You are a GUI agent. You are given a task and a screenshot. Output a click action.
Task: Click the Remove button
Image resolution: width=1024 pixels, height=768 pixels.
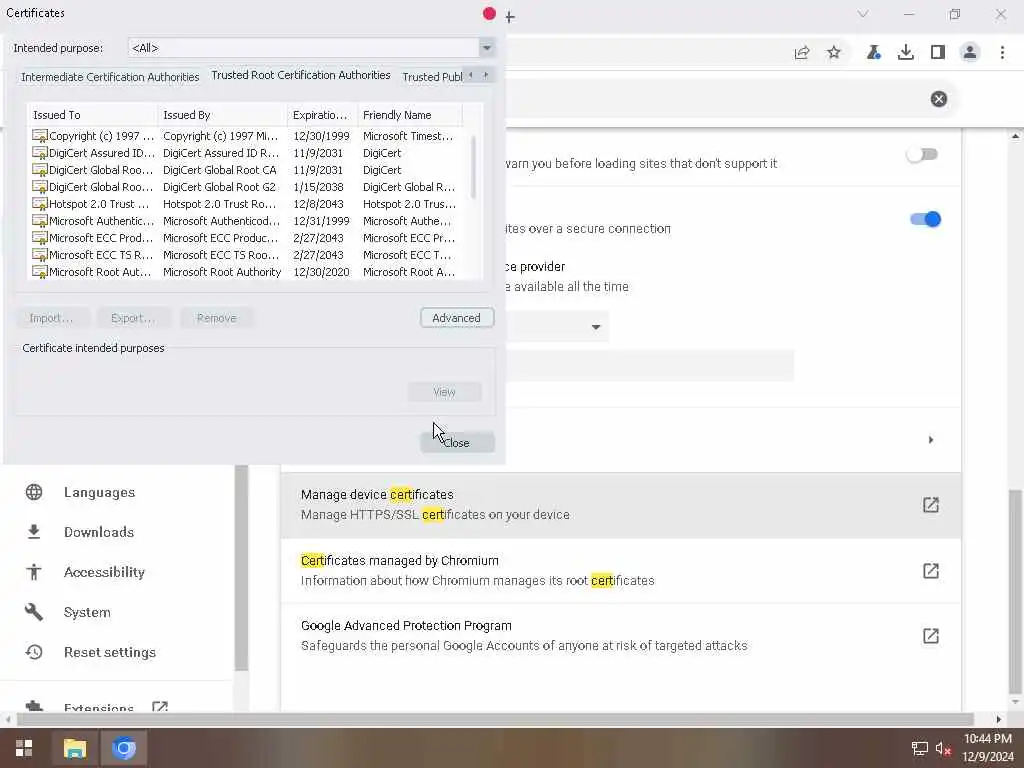[x=216, y=318]
